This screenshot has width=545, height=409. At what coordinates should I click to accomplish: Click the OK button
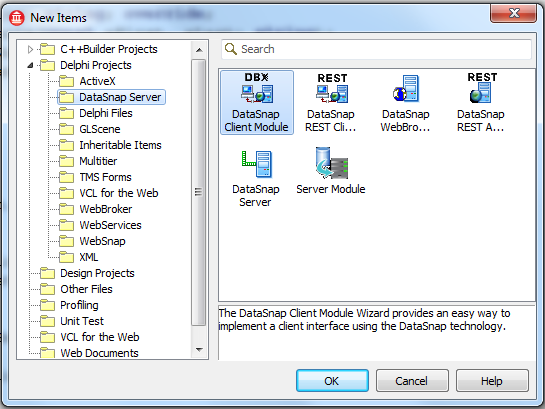(332, 381)
